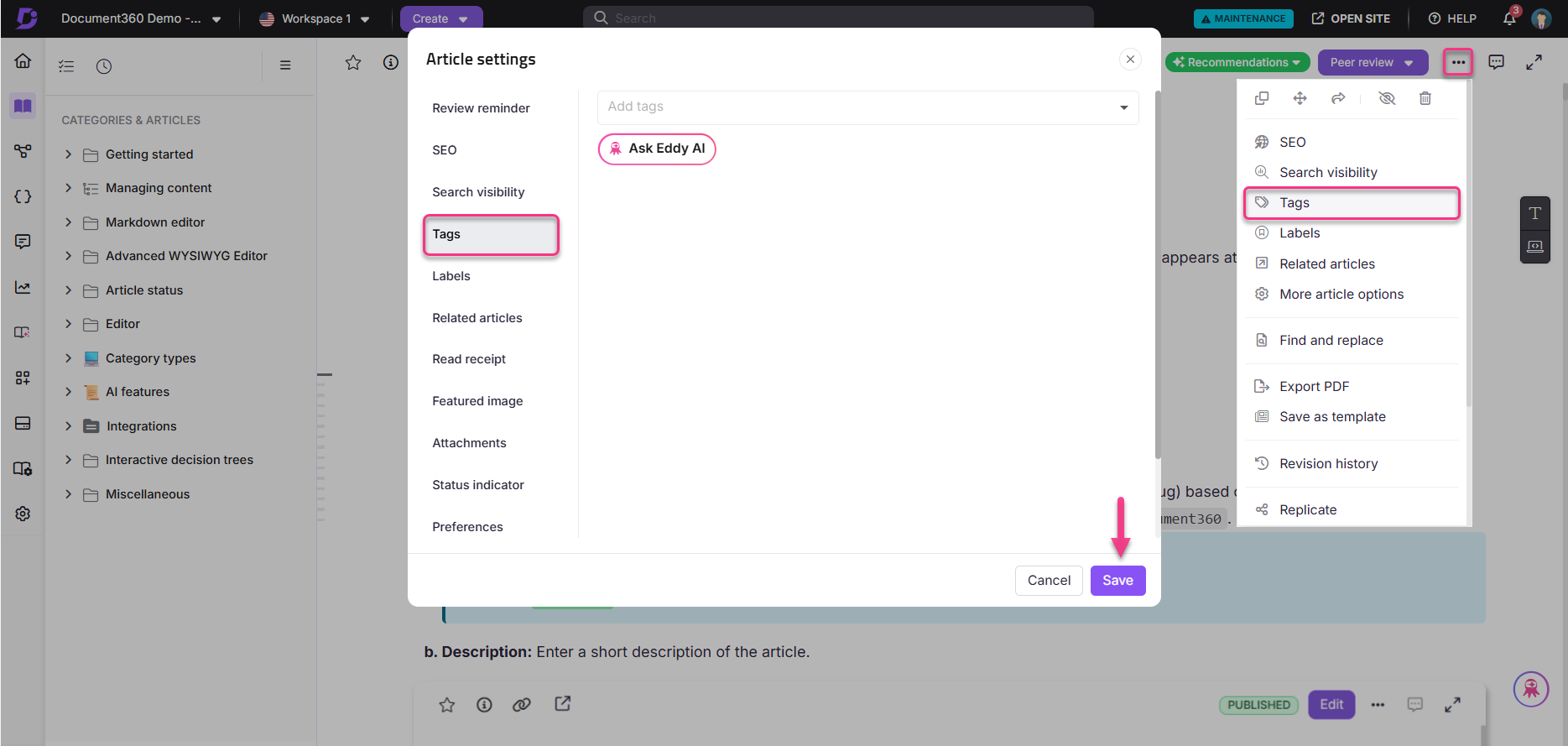Viewport: 1568px width, 746px height.
Task: Select Featured image in Article settings
Action: 477,401
